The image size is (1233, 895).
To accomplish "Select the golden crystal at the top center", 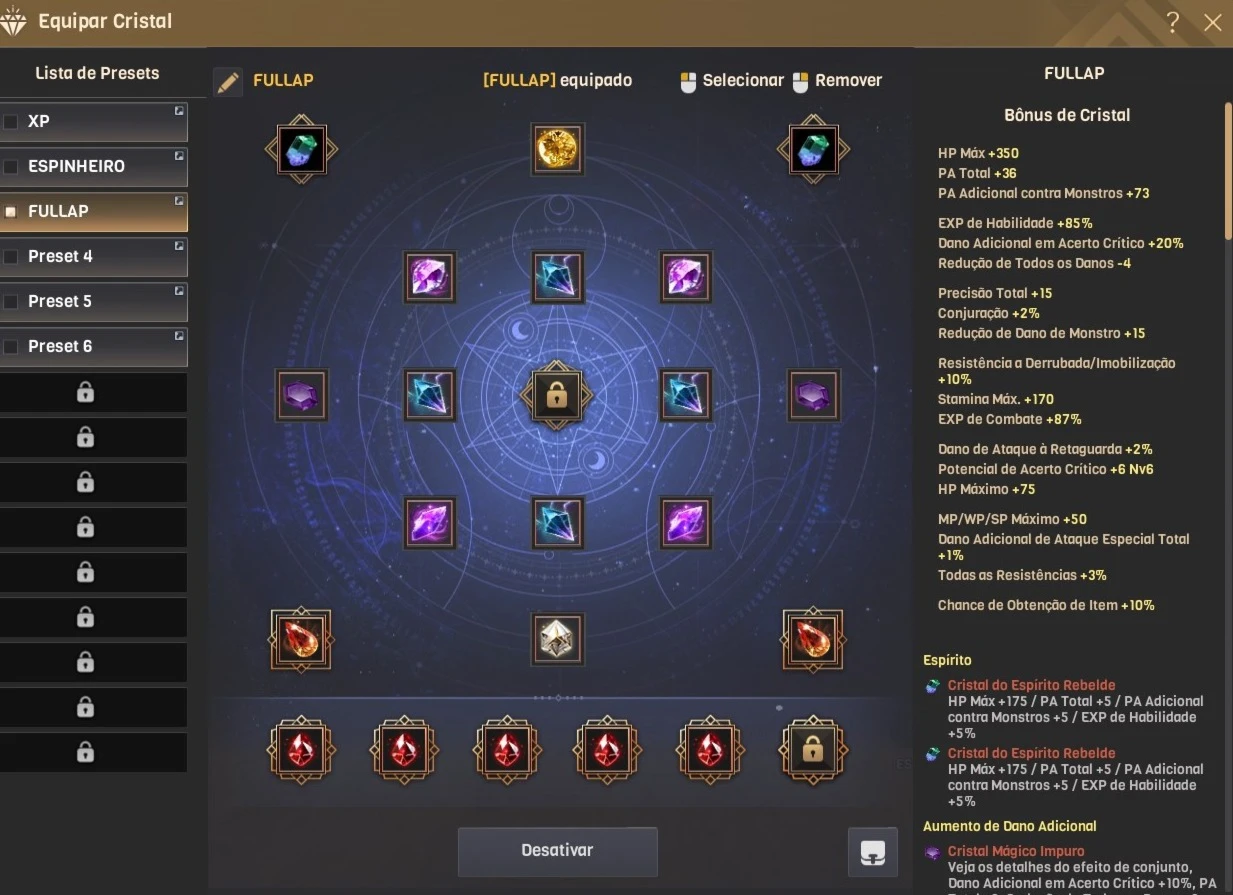I will 557,148.
